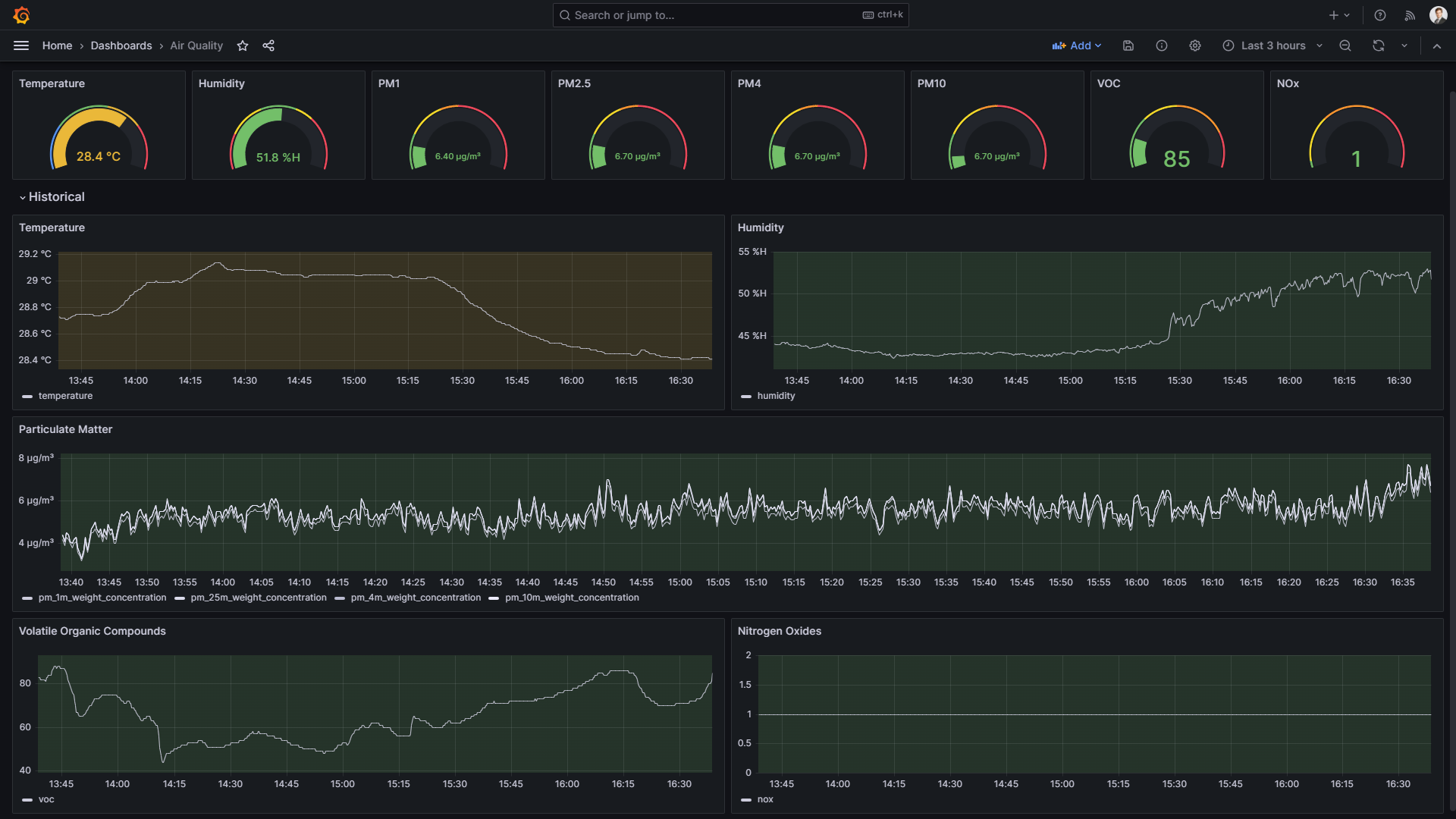Open dashboard insights info icon
Screen dimensions: 1456x819
(1162, 45)
